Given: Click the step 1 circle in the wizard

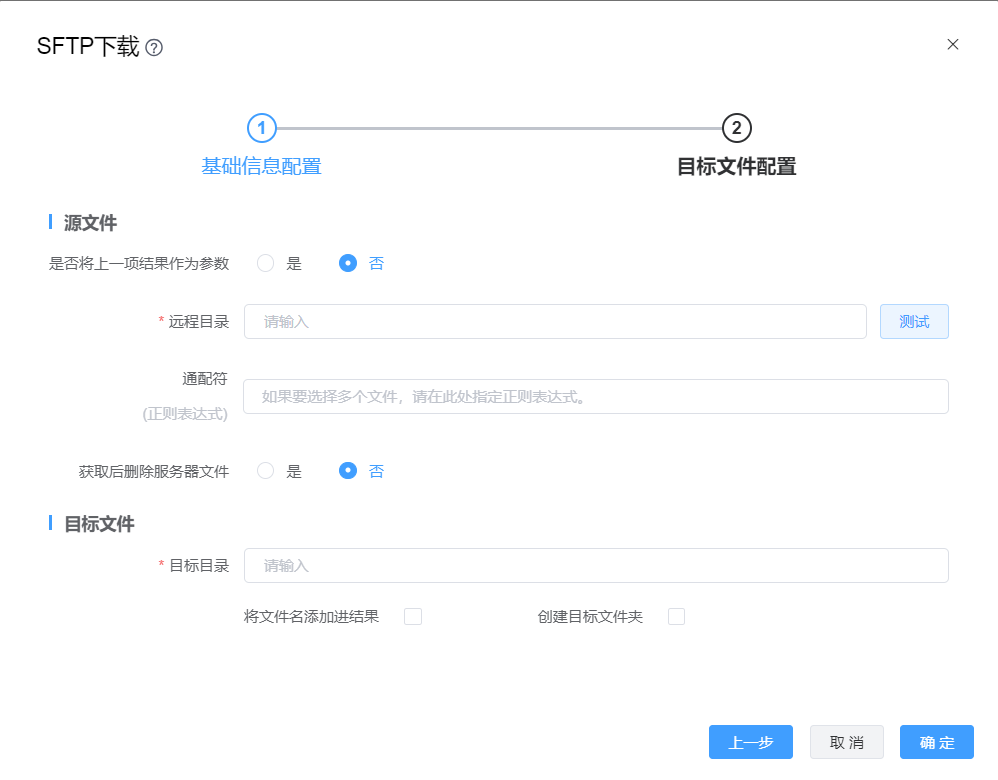Looking at the screenshot, I should (261, 128).
